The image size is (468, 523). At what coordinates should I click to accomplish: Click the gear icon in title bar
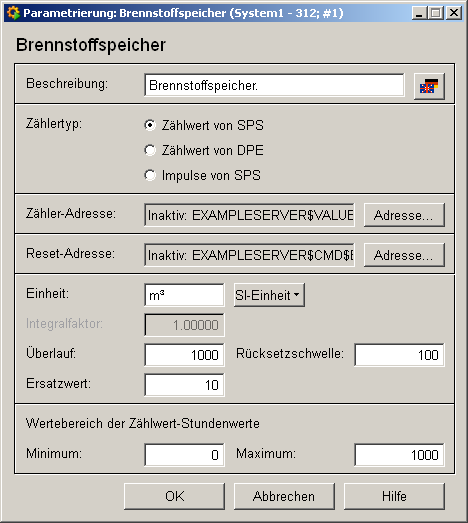click(x=13, y=13)
